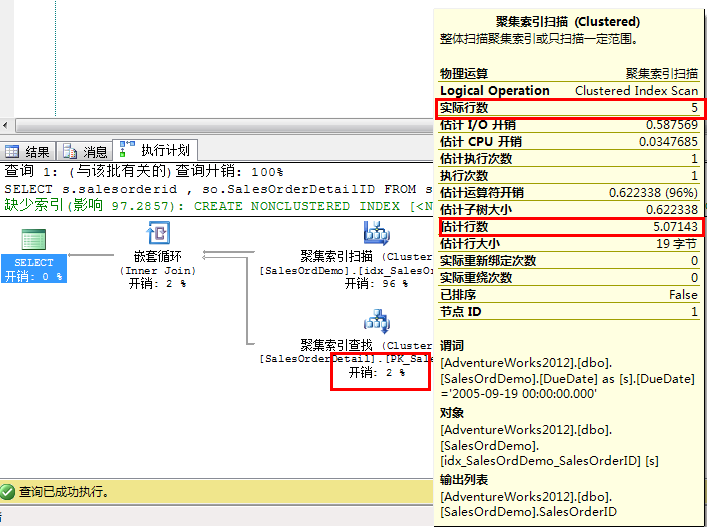Click the horizontal scrollbar left arrow
This screenshot has width=707, height=527.
[5, 125]
